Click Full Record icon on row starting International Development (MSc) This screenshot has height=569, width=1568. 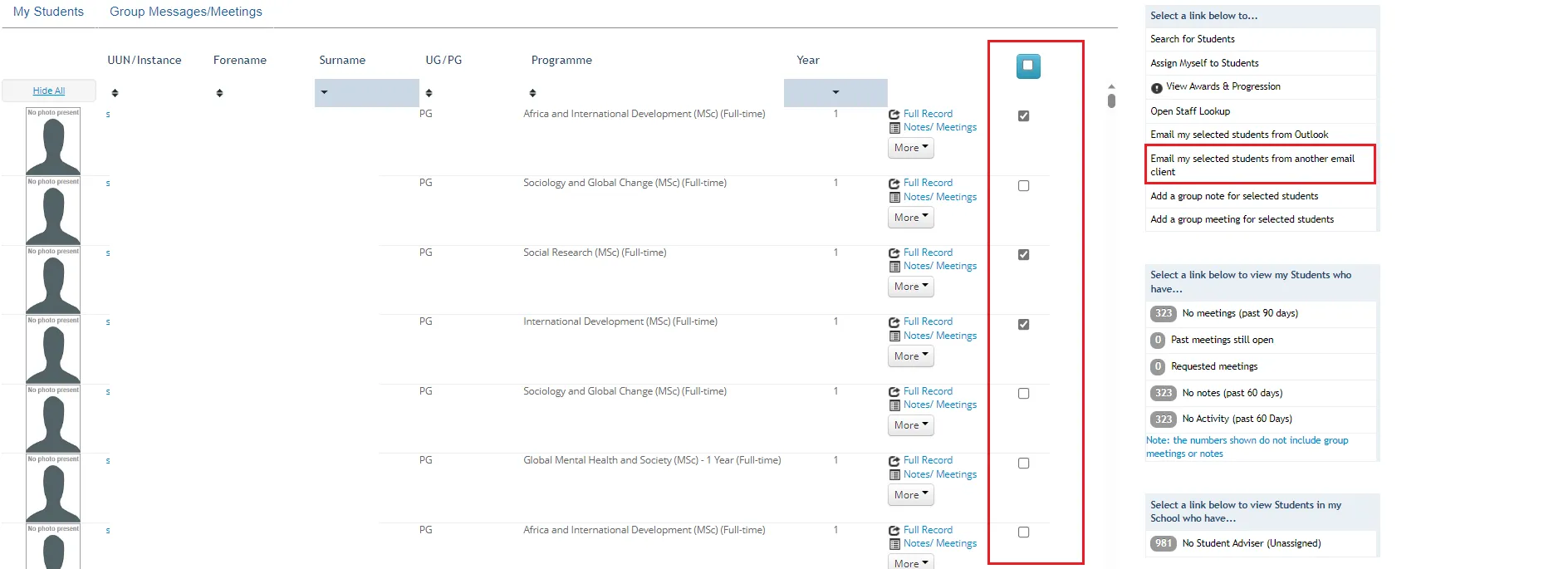[894, 322]
